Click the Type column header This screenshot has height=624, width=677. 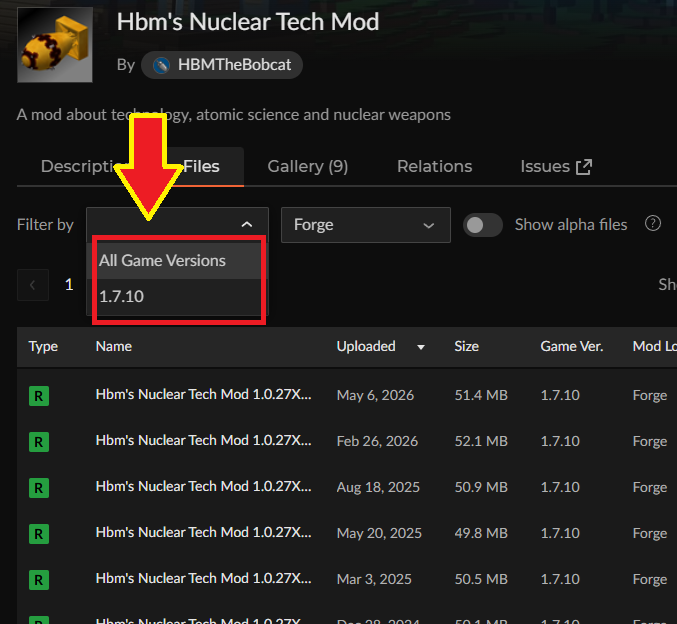pyautogui.click(x=43, y=346)
